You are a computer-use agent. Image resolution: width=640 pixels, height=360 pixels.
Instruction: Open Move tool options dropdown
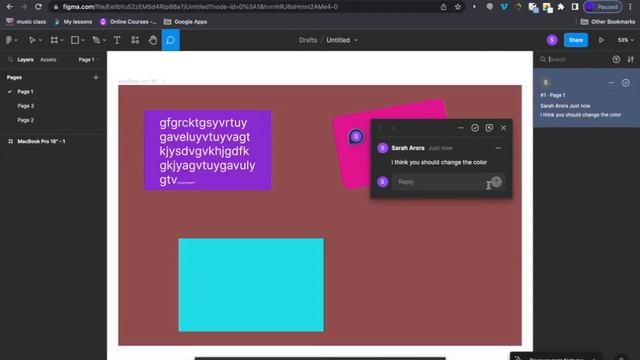click(40, 40)
